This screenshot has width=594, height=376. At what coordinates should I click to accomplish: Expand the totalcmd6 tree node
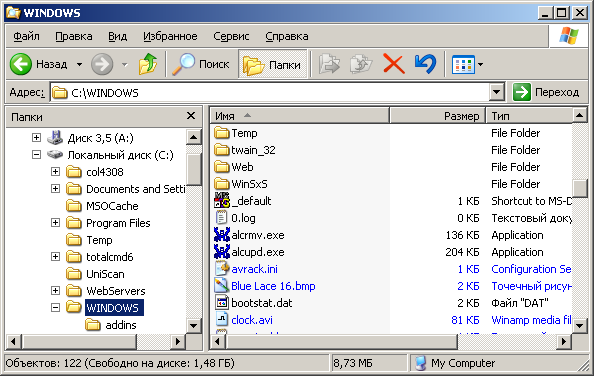click(55, 256)
